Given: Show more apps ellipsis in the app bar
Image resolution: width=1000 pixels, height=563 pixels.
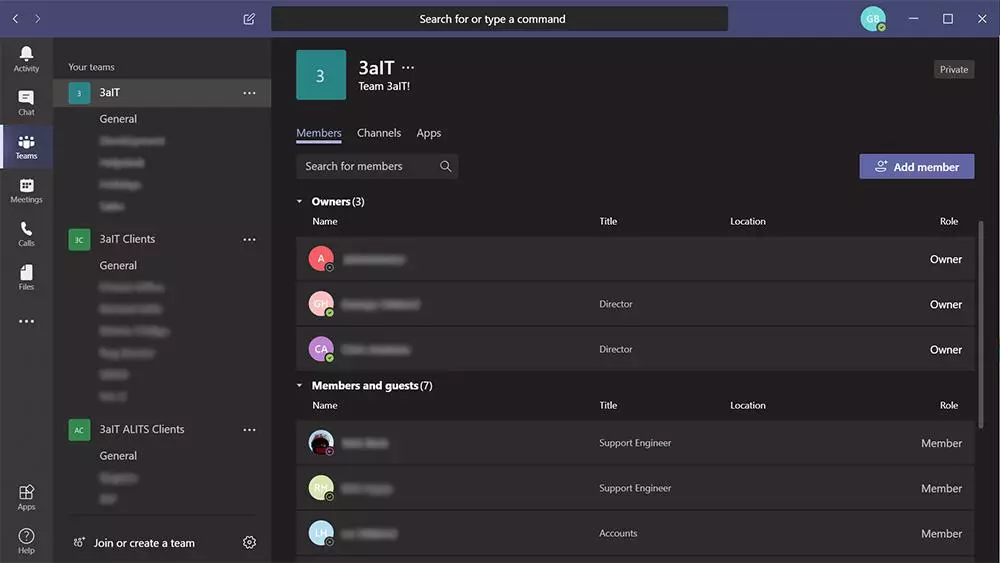Looking at the screenshot, I should click(26, 321).
